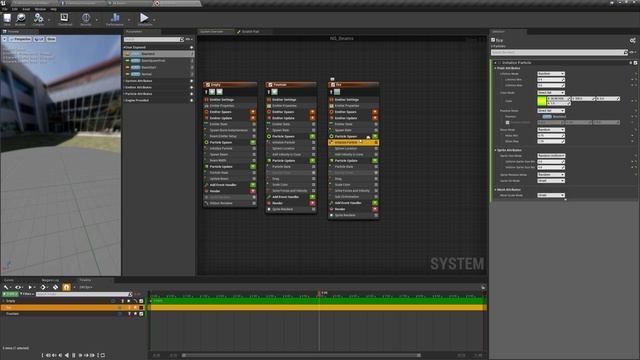Viewport: 640px width, 360px height.
Task: Click the Selection panel share/options icon
Action: click(632, 40)
